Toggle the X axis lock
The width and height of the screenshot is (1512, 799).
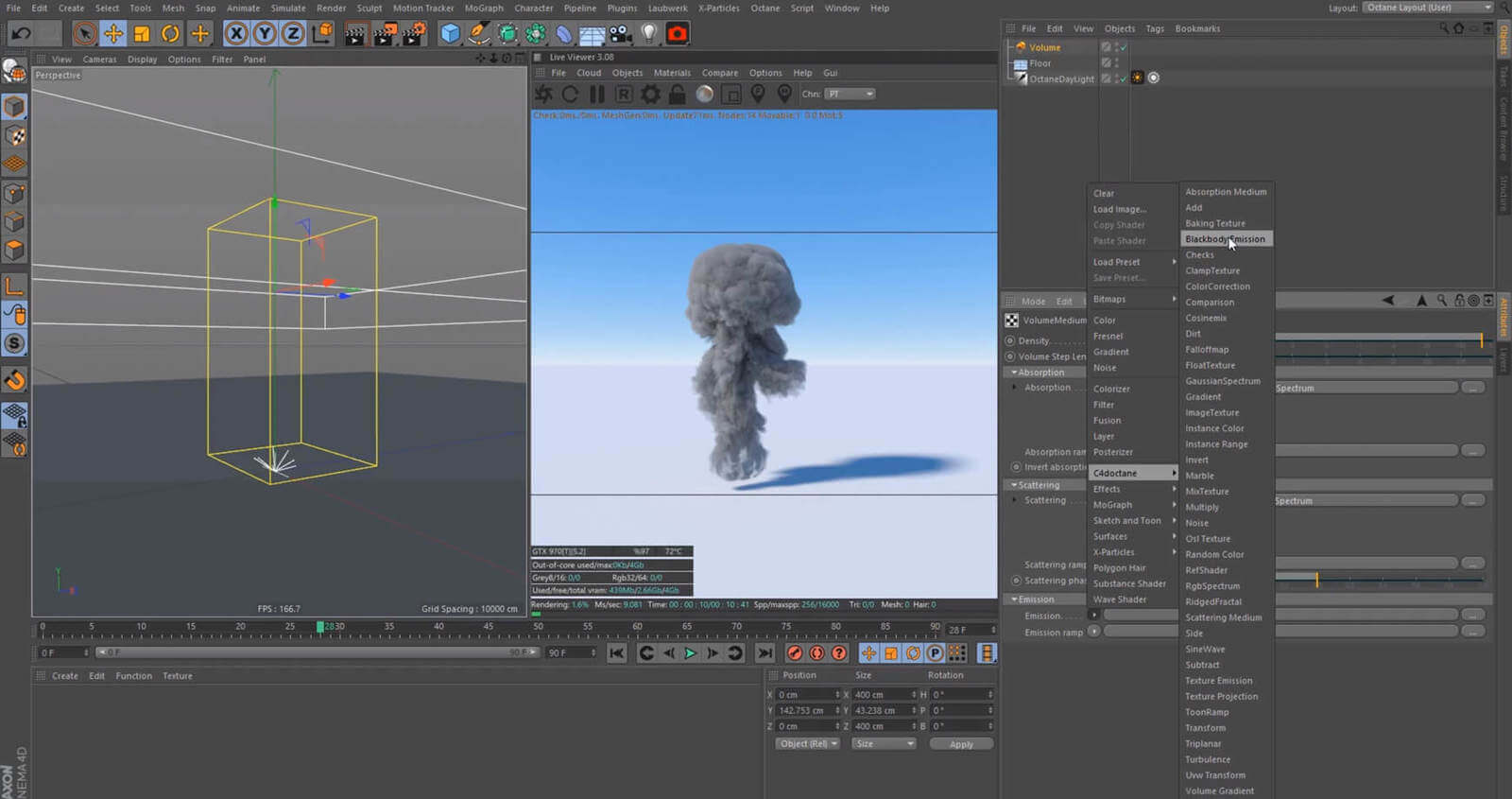236,34
